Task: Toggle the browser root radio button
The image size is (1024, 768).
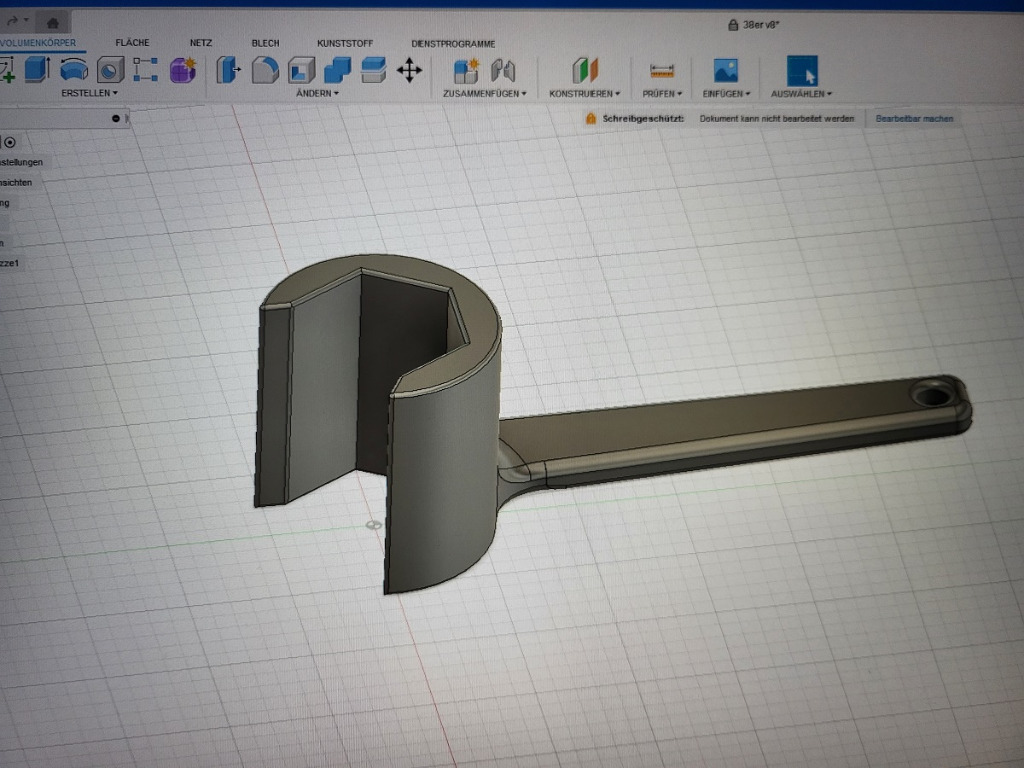Action: (x=10, y=142)
